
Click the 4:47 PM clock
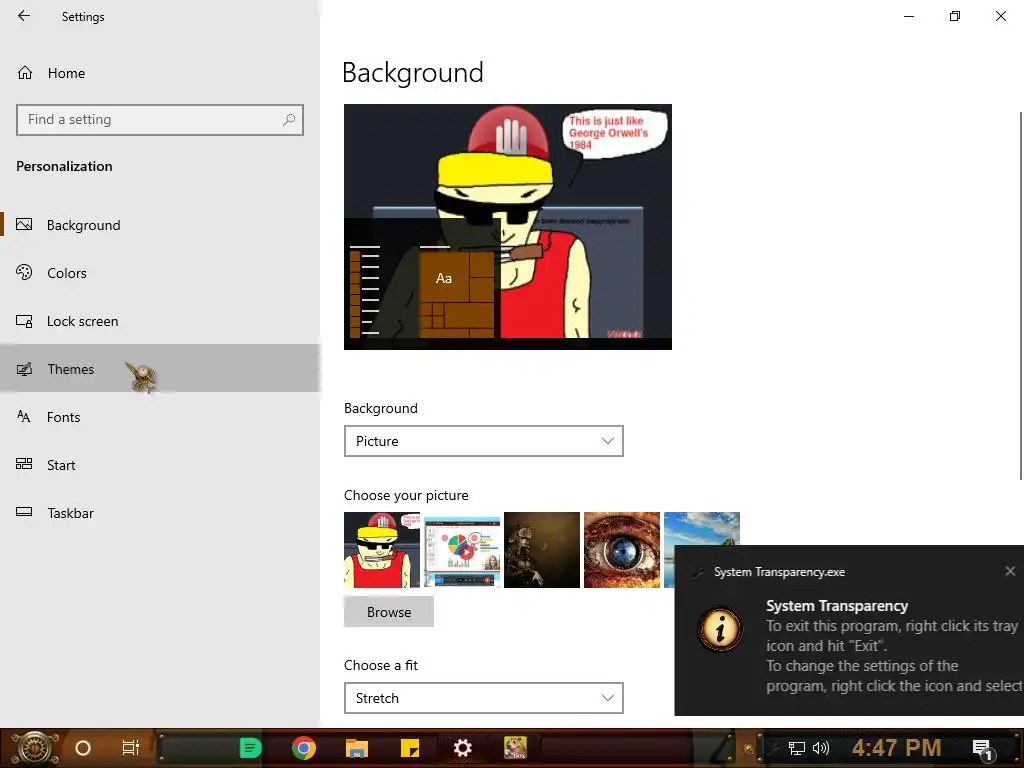coord(896,748)
